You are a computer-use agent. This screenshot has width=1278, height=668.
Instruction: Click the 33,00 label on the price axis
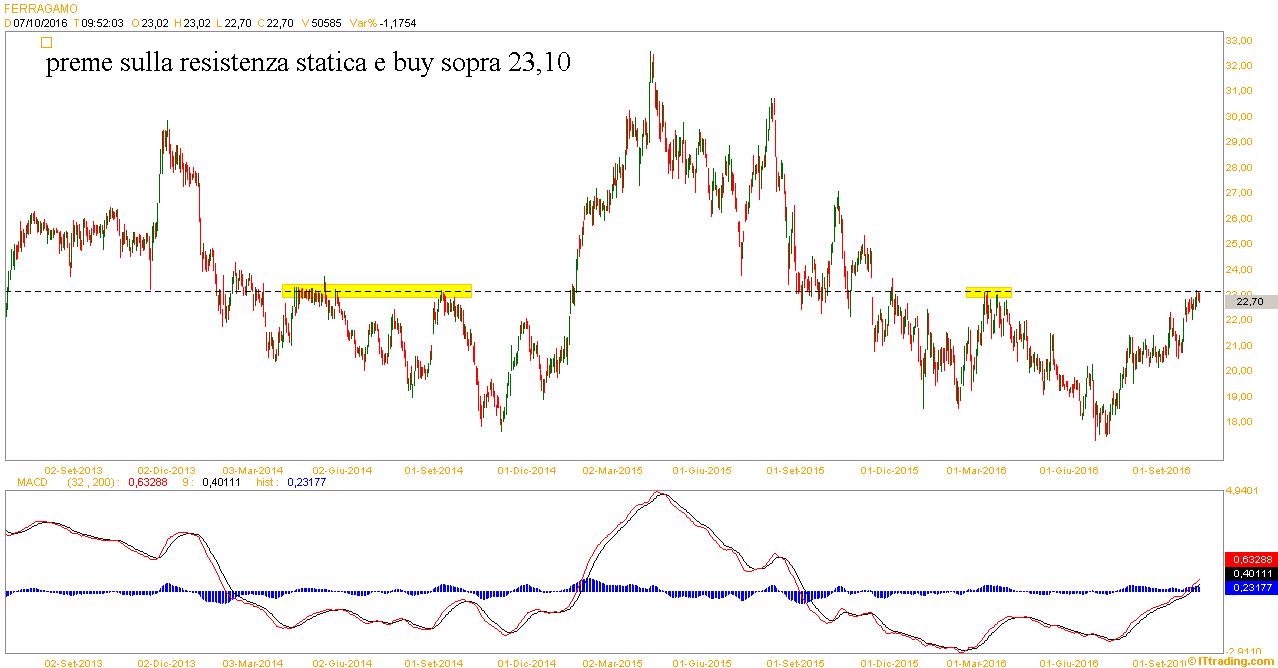pos(1239,40)
